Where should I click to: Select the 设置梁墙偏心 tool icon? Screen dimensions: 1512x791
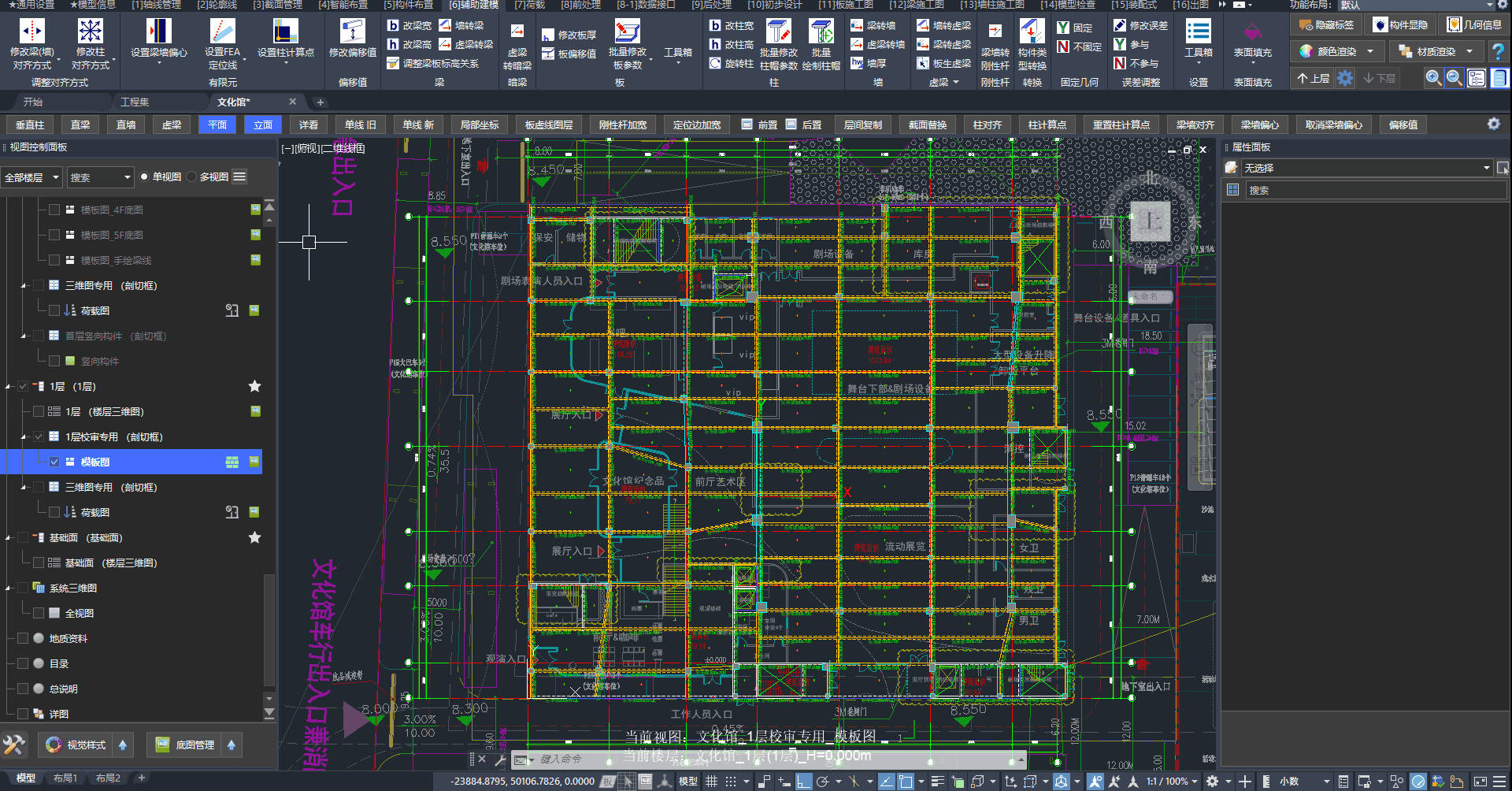pyautogui.click(x=158, y=32)
